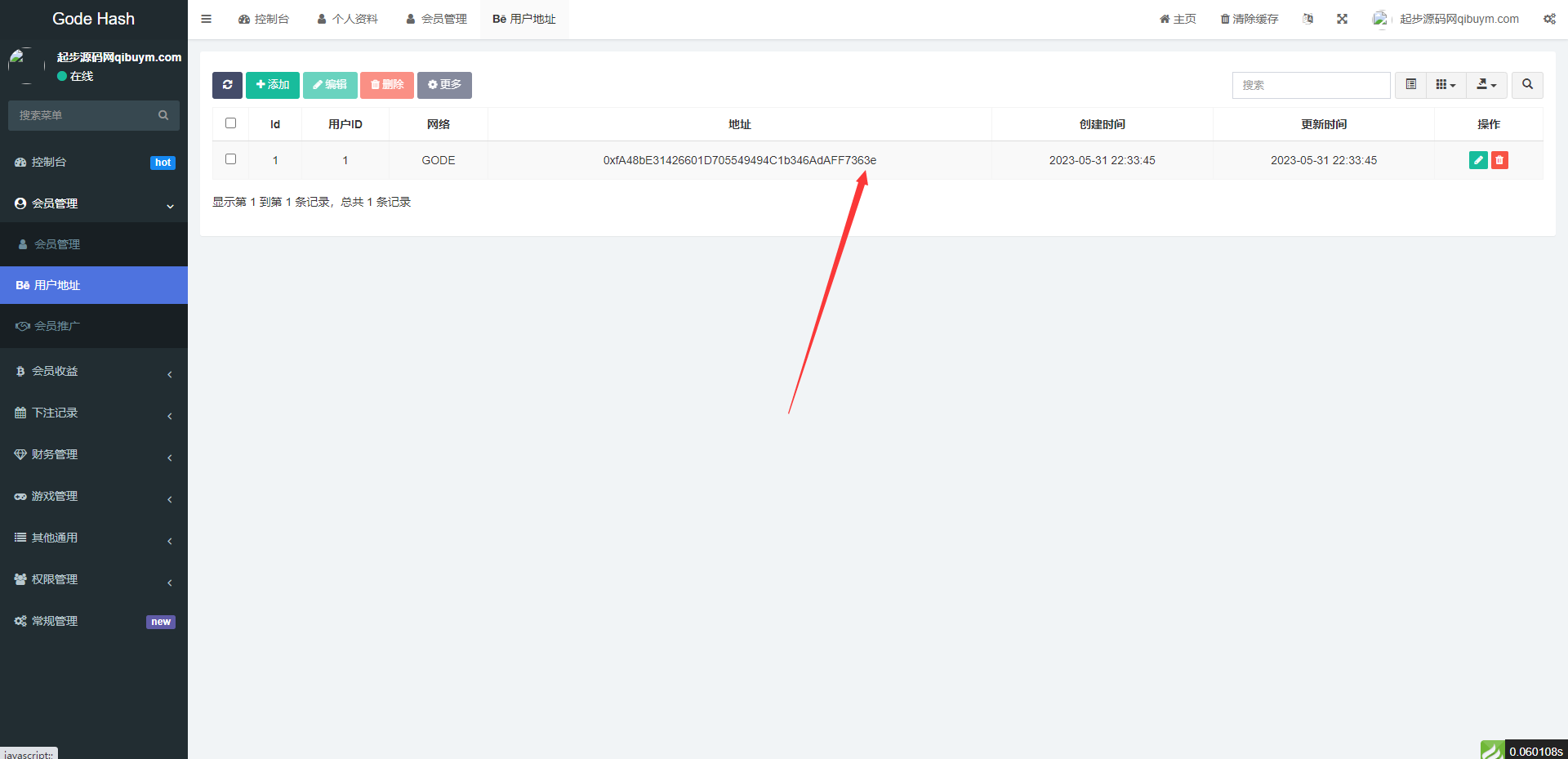Click the language switch icon

coord(1307,19)
